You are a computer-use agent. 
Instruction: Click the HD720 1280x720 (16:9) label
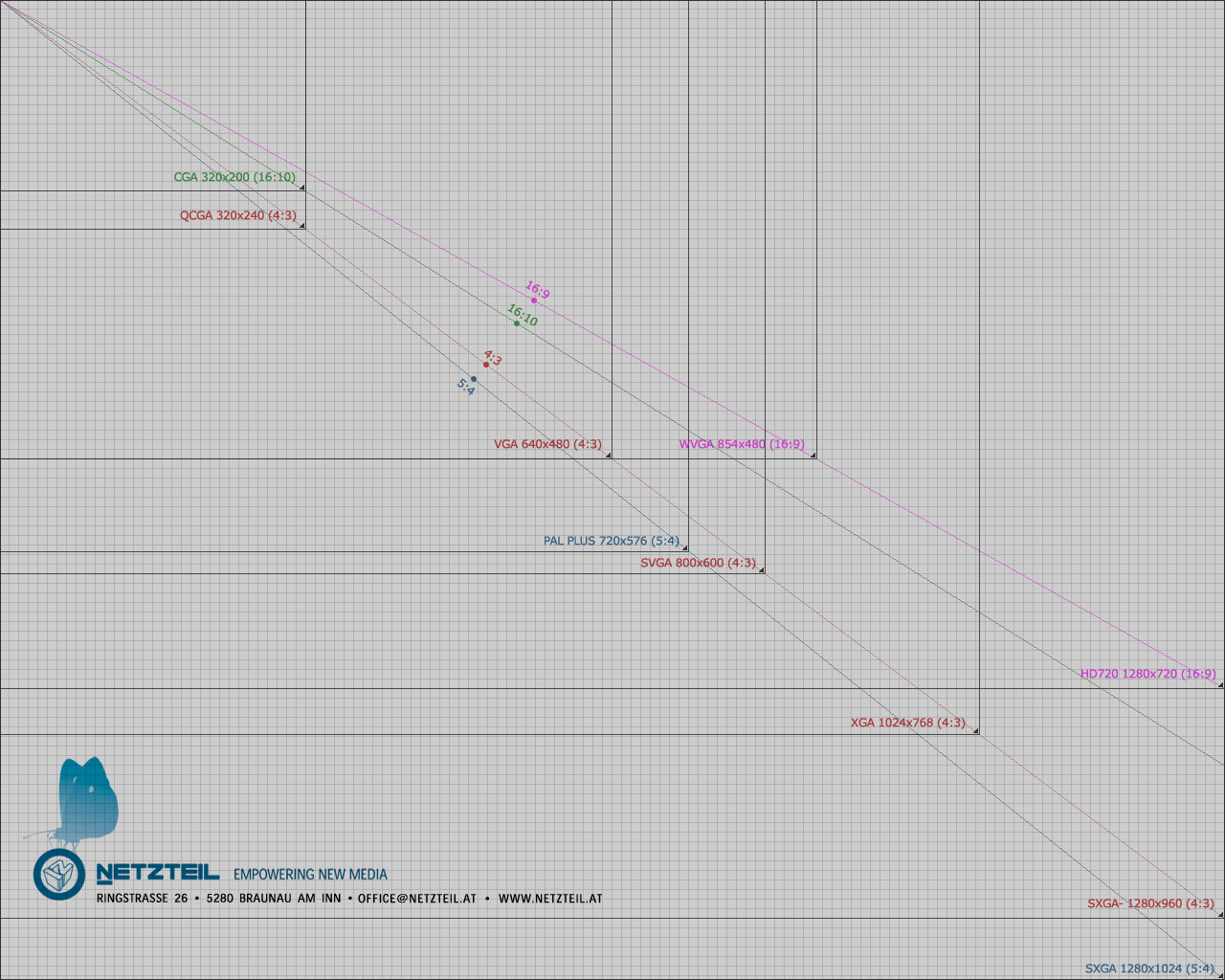pyautogui.click(x=1148, y=674)
